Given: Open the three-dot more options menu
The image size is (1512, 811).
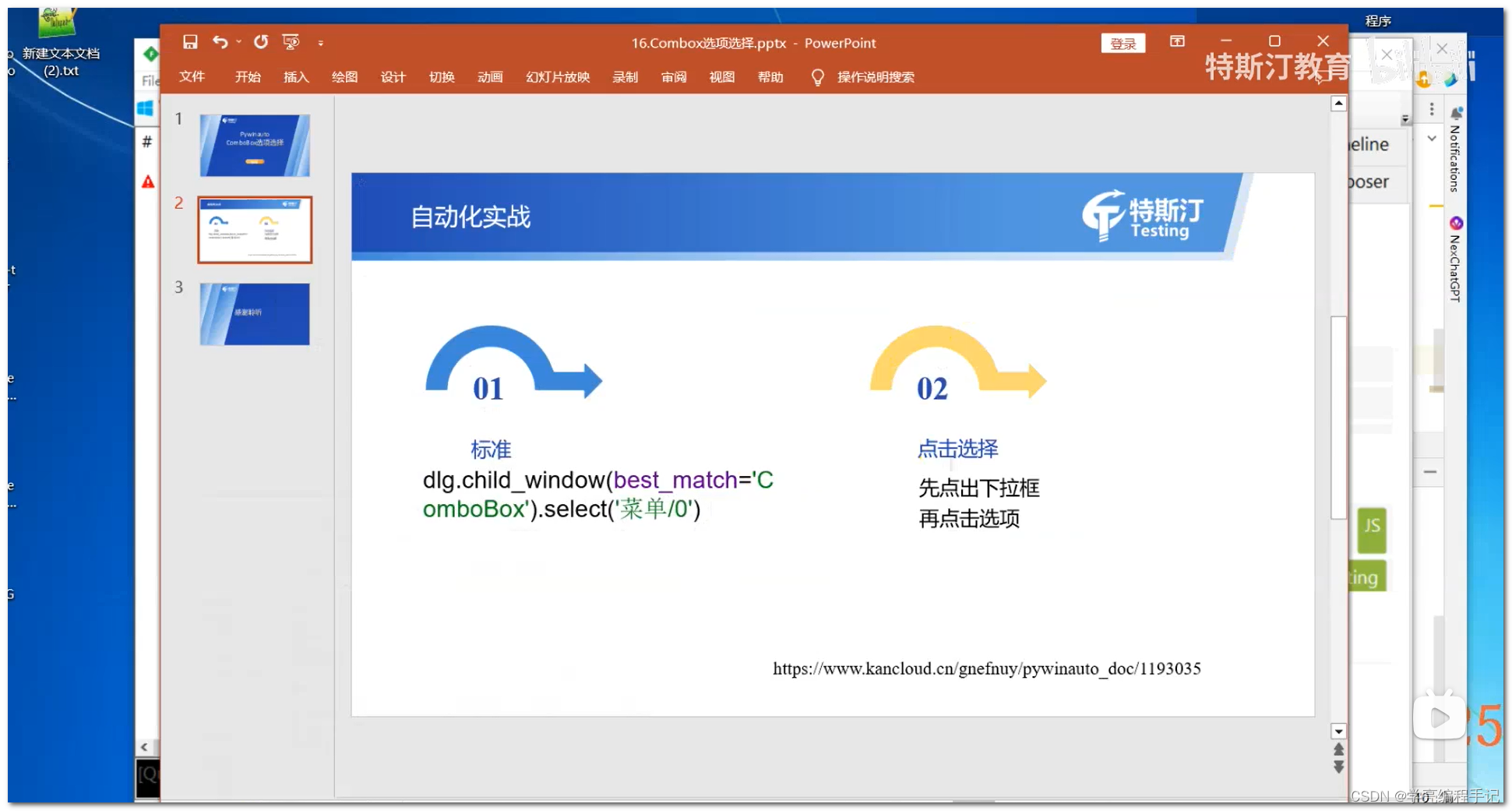Looking at the screenshot, I should tap(1431, 109).
